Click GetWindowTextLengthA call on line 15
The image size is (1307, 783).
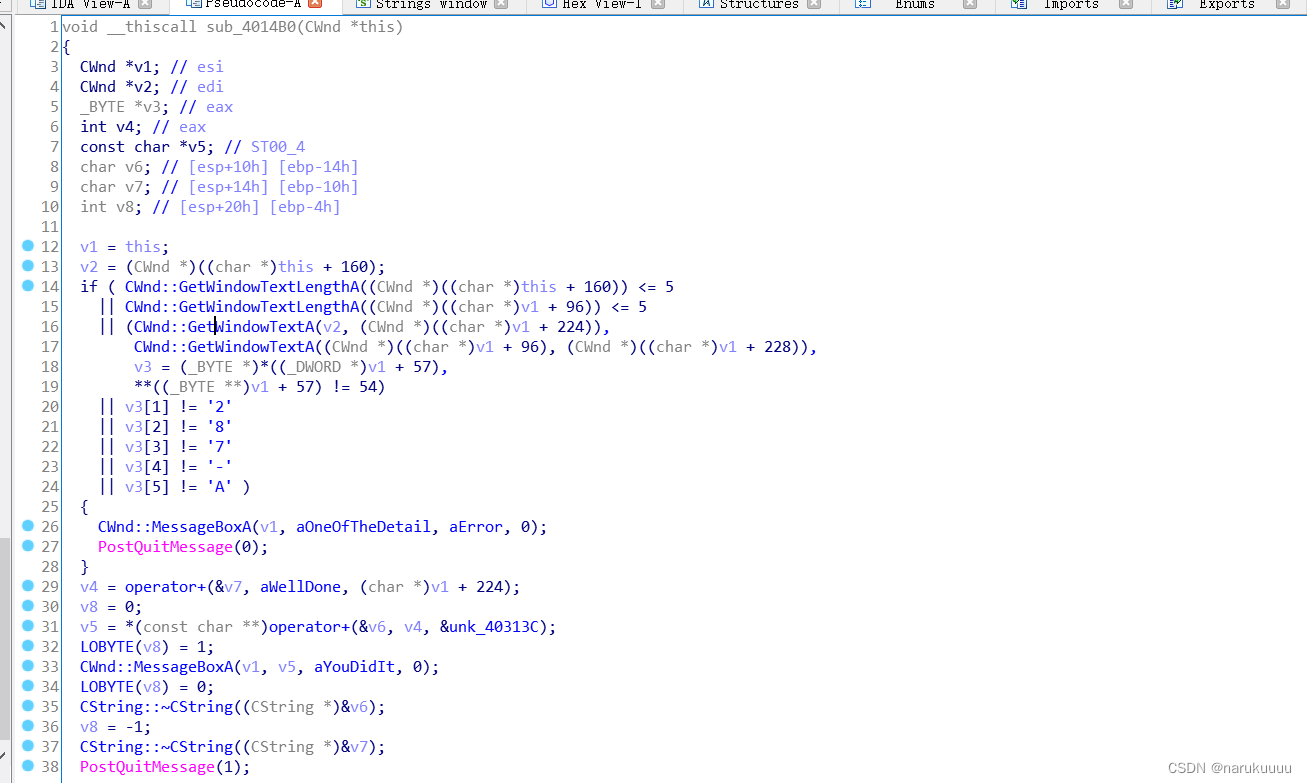242,307
